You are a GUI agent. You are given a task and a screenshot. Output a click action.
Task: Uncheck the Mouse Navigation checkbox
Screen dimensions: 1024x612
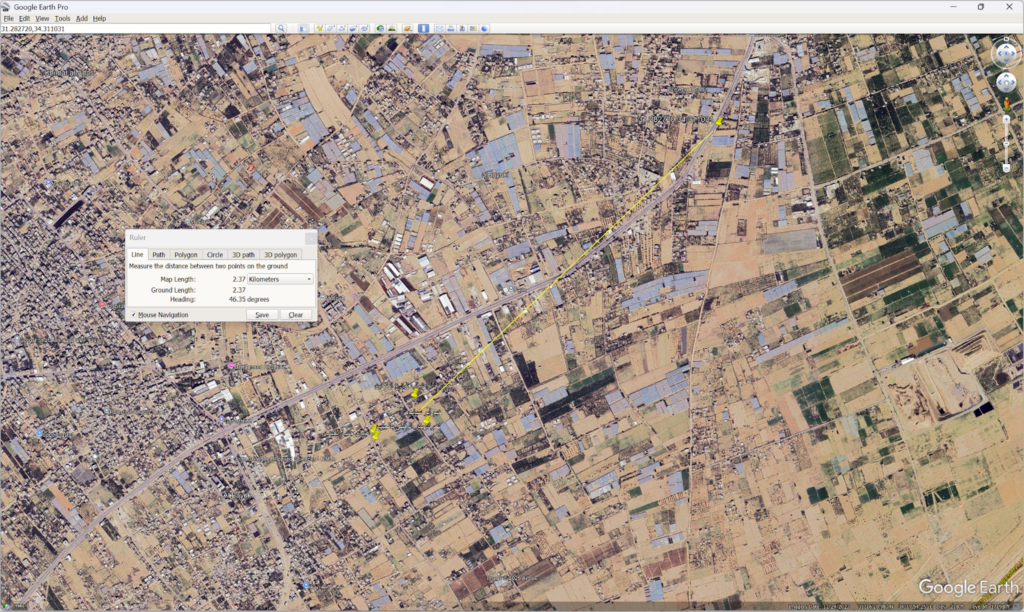(133, 315)
